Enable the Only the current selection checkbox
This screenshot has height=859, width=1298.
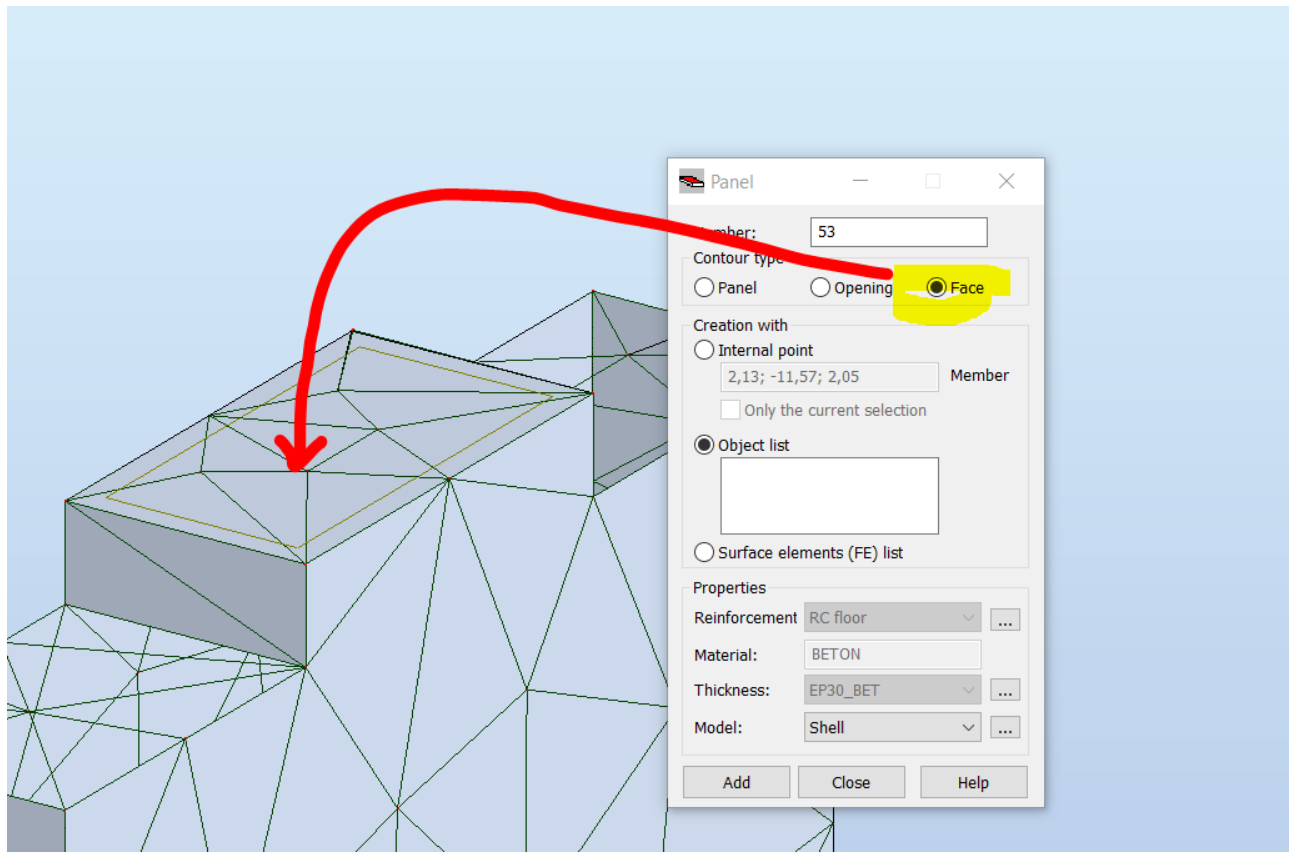[730, 409]
